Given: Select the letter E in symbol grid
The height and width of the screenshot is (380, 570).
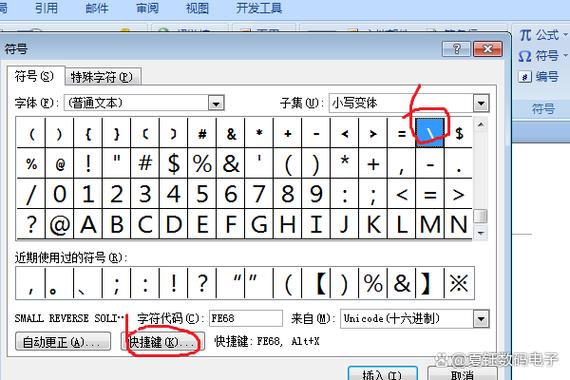Looking at the screenshot, I should click(x=202, y=224).
